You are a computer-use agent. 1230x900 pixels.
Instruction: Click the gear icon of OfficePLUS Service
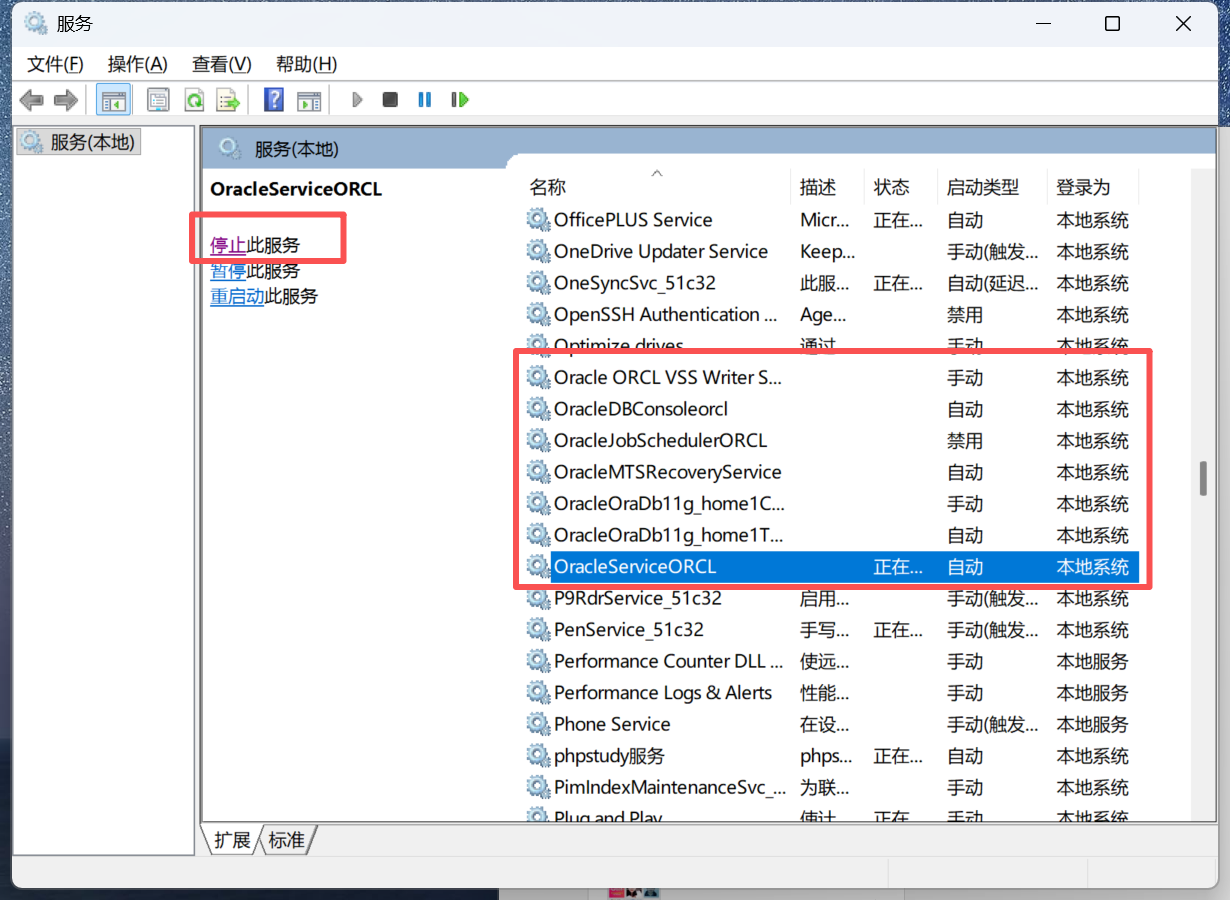539,220
